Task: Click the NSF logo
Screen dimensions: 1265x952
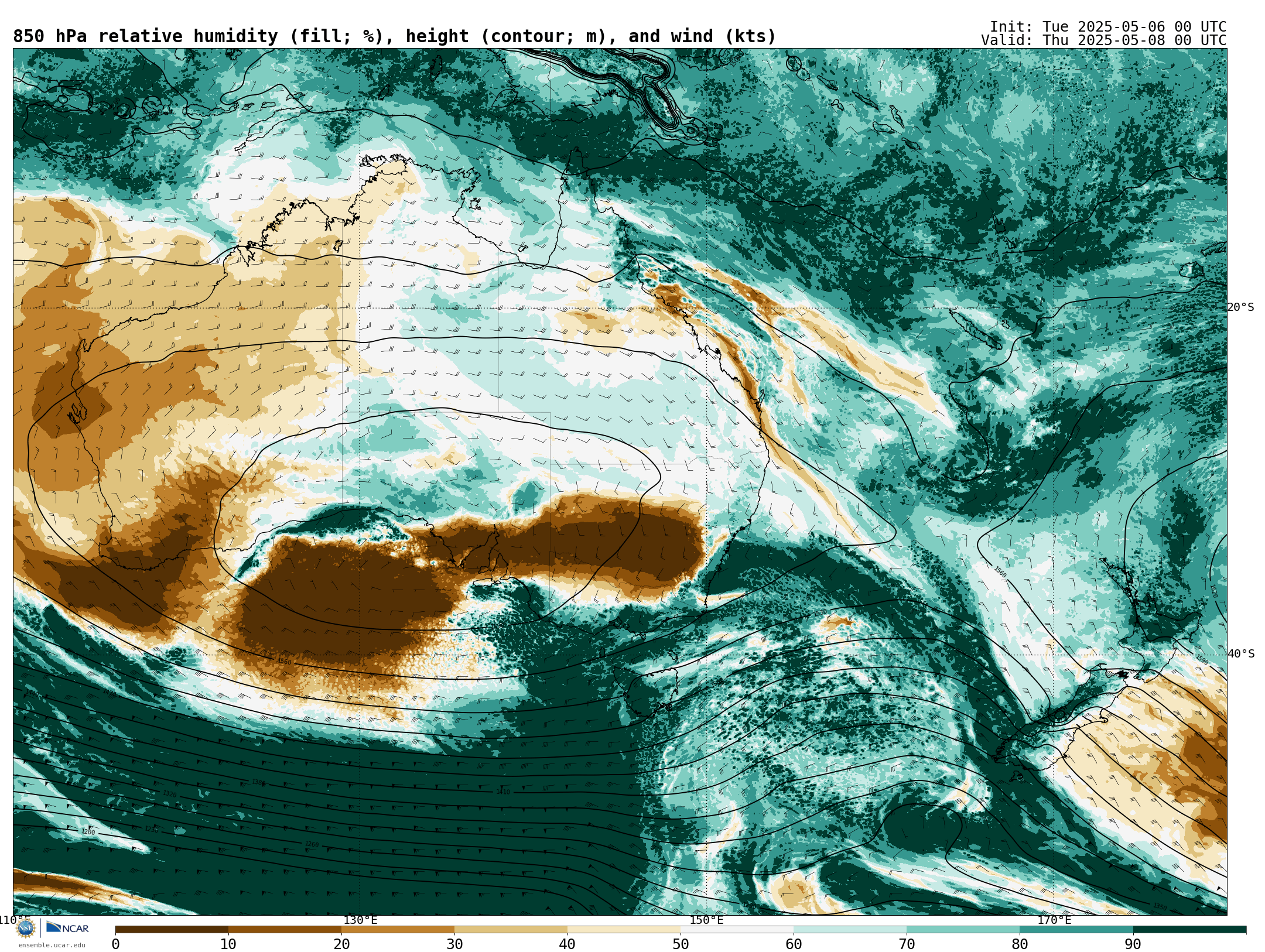Action: click(x=25, y=928)
